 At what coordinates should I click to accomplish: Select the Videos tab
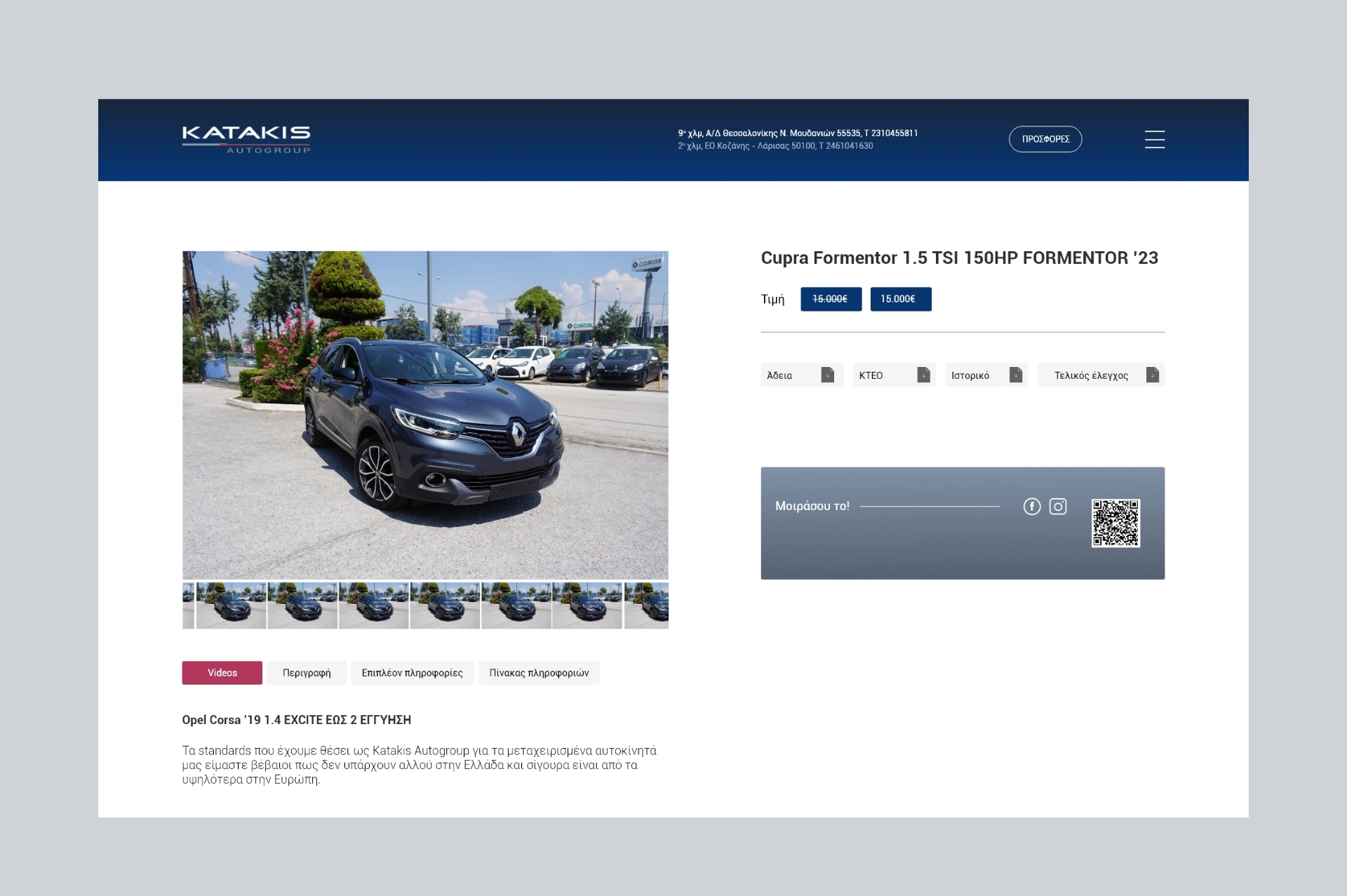(x=222, y=673)
